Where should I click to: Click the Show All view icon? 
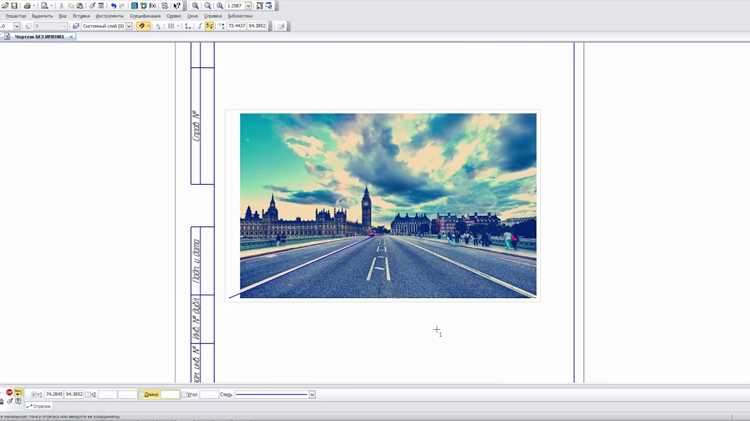tap(259, 6)
